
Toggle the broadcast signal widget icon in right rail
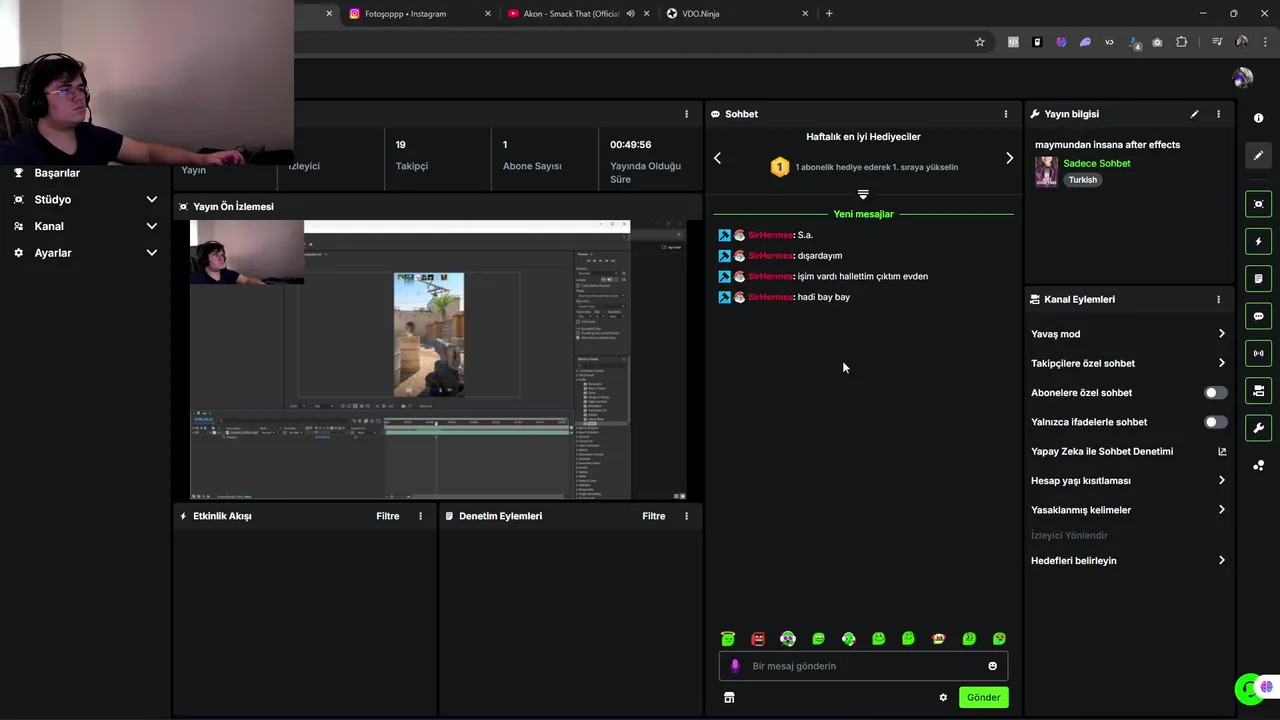(1258, 353)
